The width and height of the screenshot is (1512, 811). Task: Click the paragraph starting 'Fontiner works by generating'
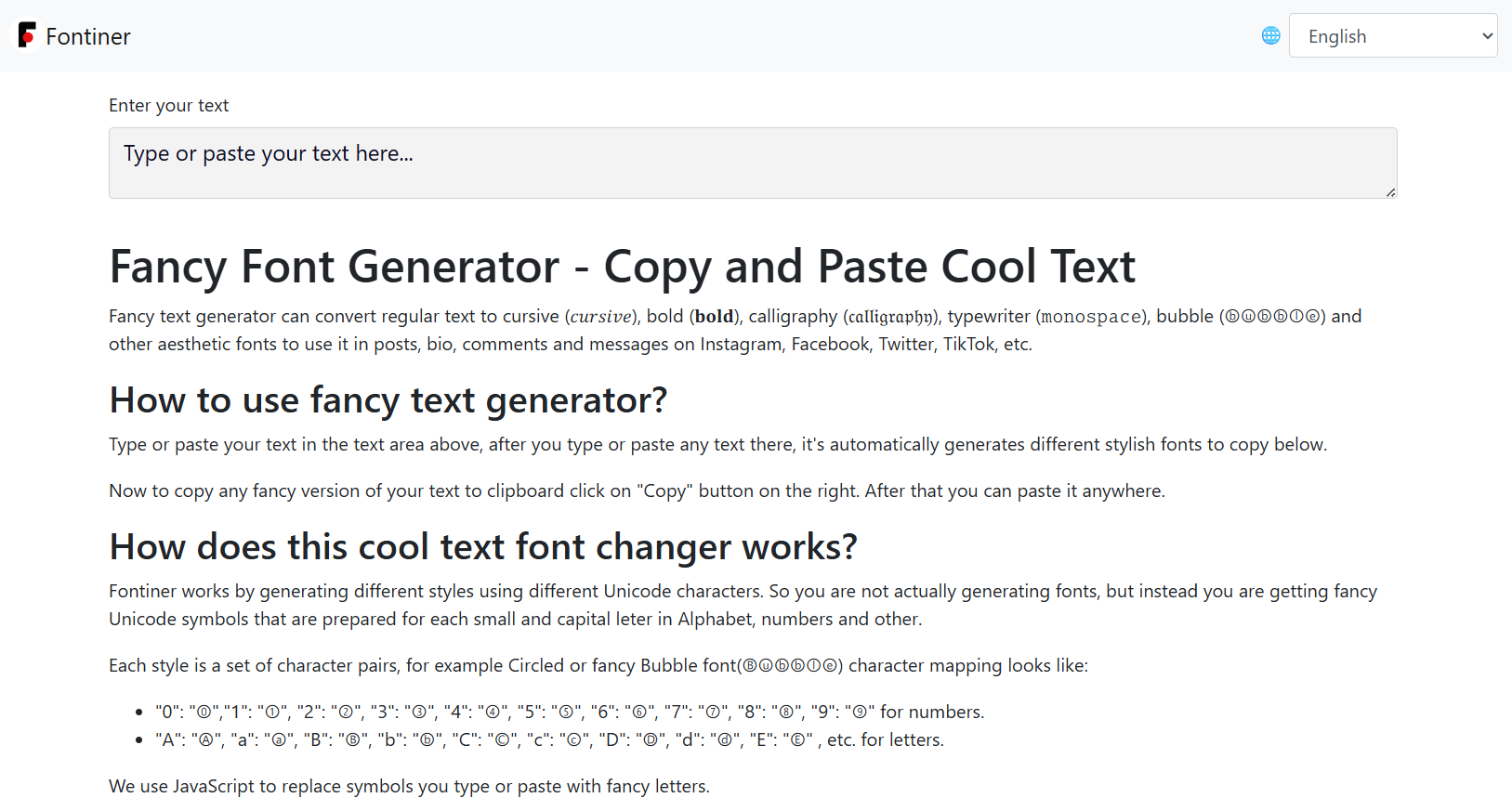pyautogui.click(x=743, y=605)
